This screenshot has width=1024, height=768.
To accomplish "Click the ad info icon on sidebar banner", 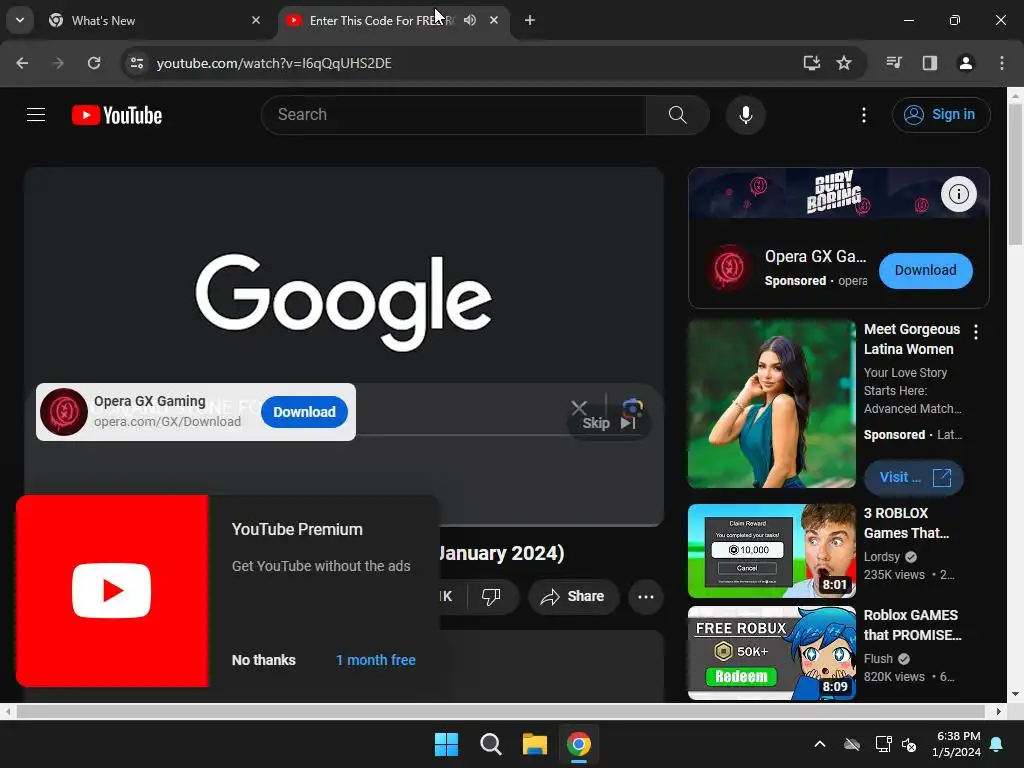I will (x=958, y=194).
